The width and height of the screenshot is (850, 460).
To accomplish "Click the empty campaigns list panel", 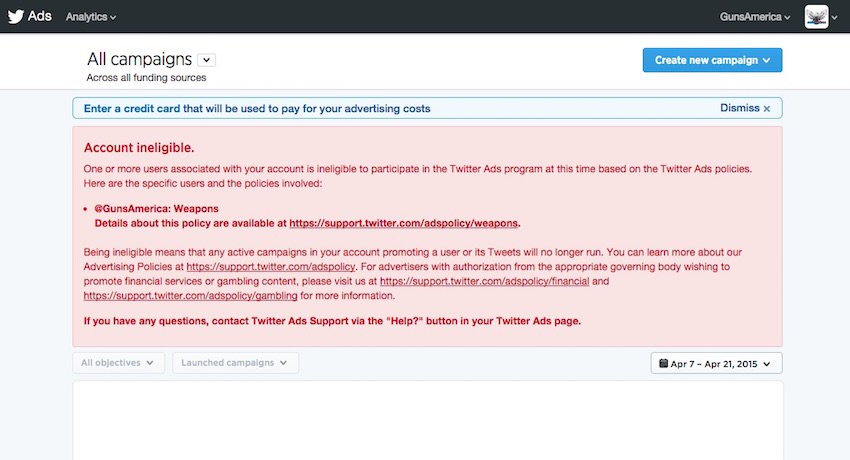I will click(427, 420).
